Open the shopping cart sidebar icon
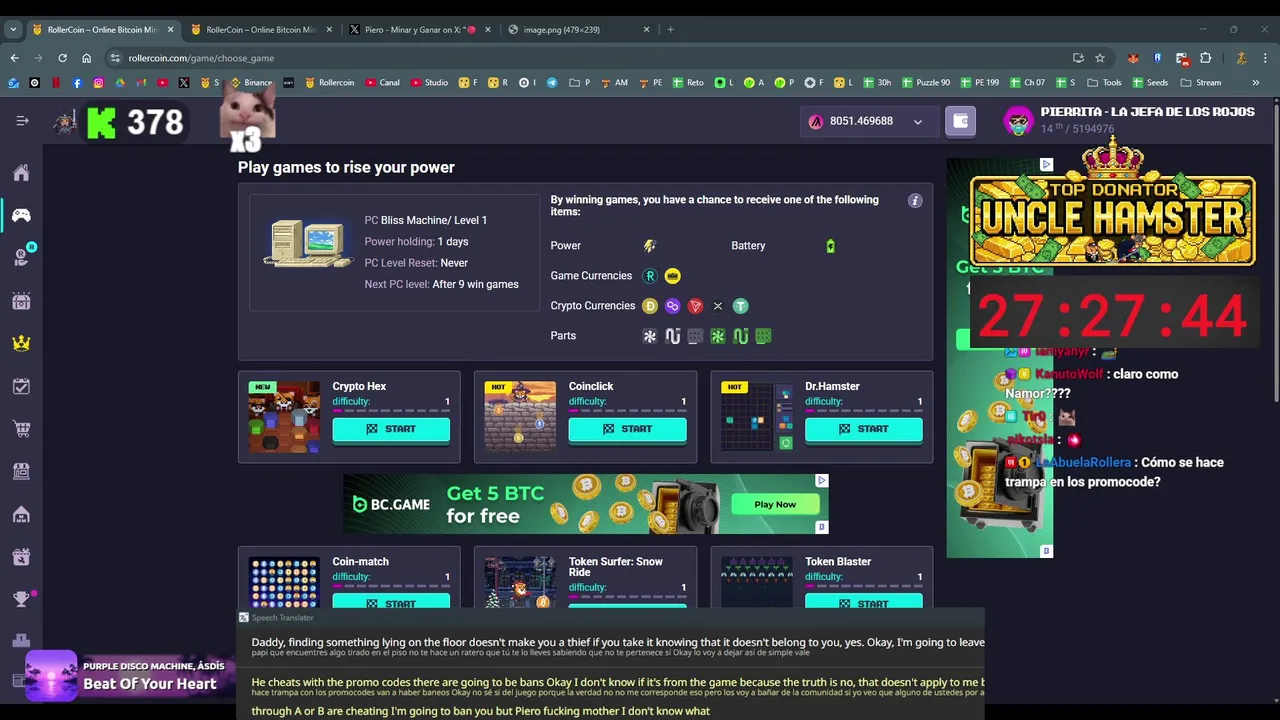1280x720 pixels. click(21, 429)
